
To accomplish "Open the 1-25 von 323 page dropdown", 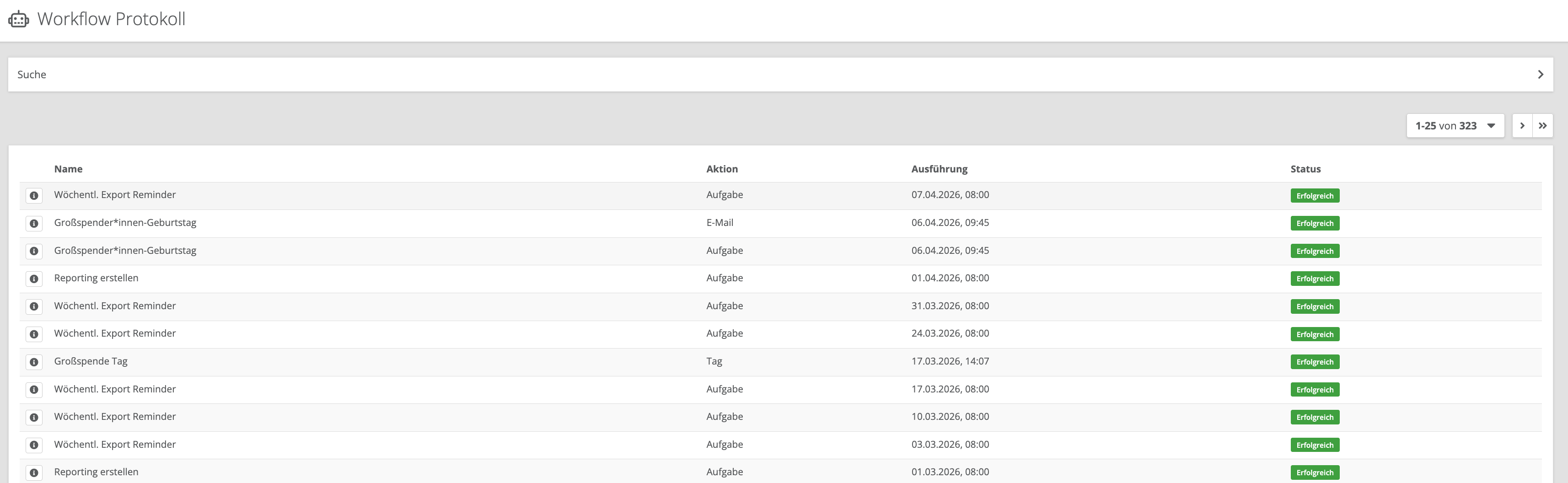I will pyautogui.click(x=1455, y=126).
